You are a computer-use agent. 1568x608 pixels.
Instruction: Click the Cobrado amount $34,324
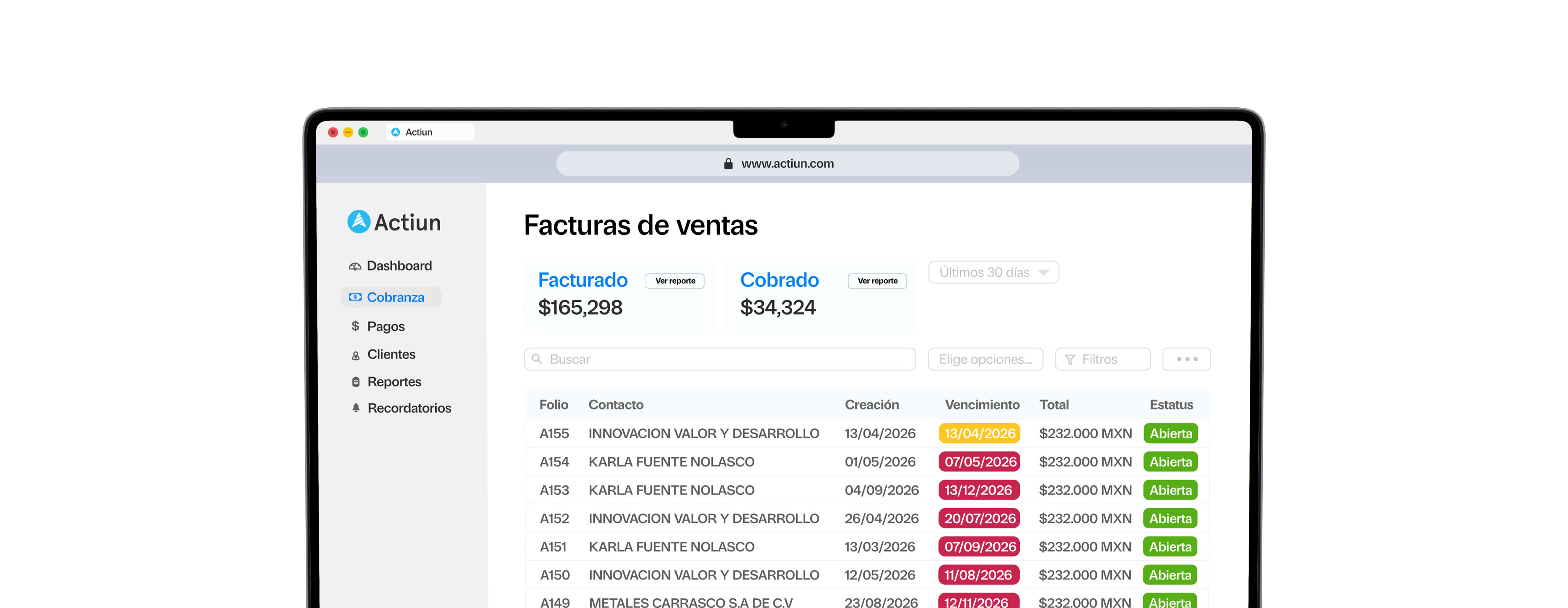click(x=778, y=308)
